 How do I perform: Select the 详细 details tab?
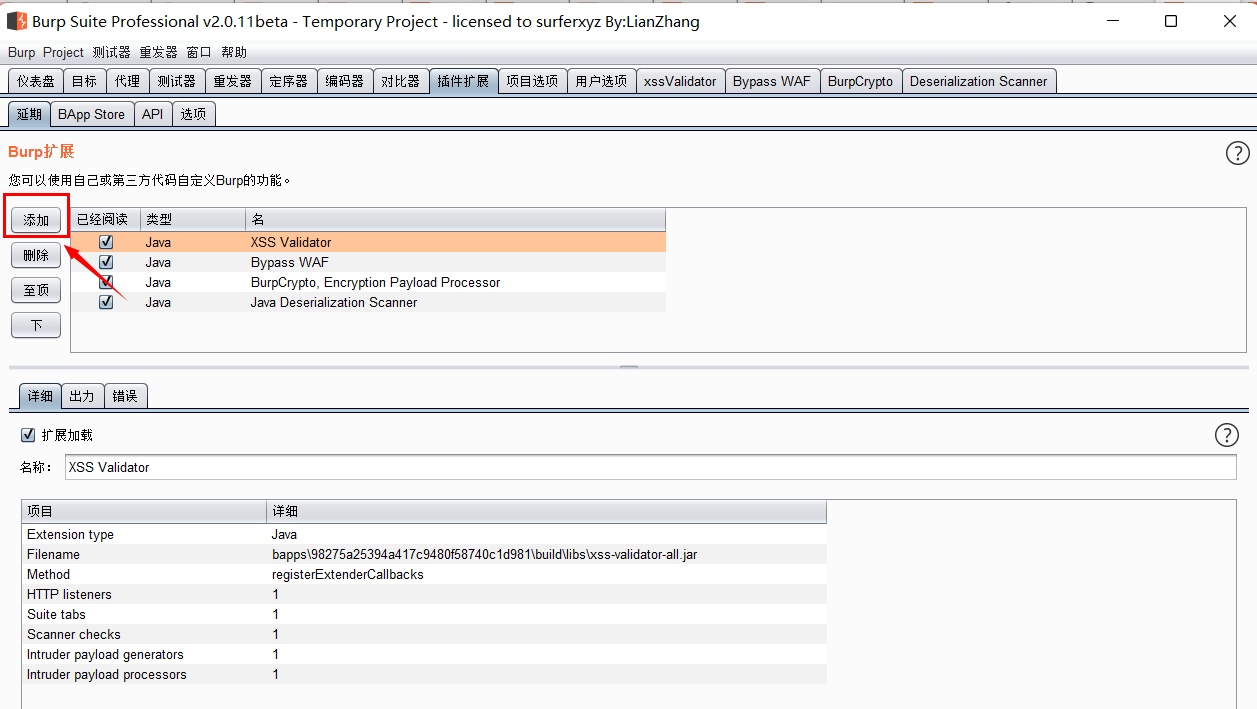coord(40,396)
